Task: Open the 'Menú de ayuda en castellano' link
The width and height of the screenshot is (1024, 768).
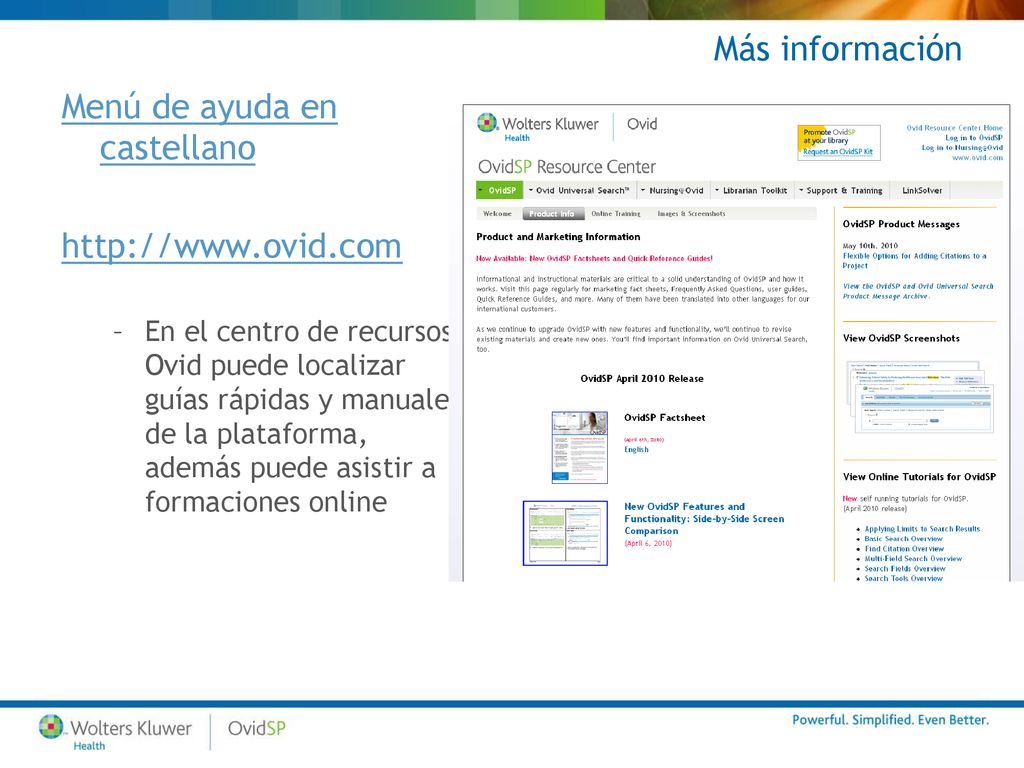Action: click(199, 127)
